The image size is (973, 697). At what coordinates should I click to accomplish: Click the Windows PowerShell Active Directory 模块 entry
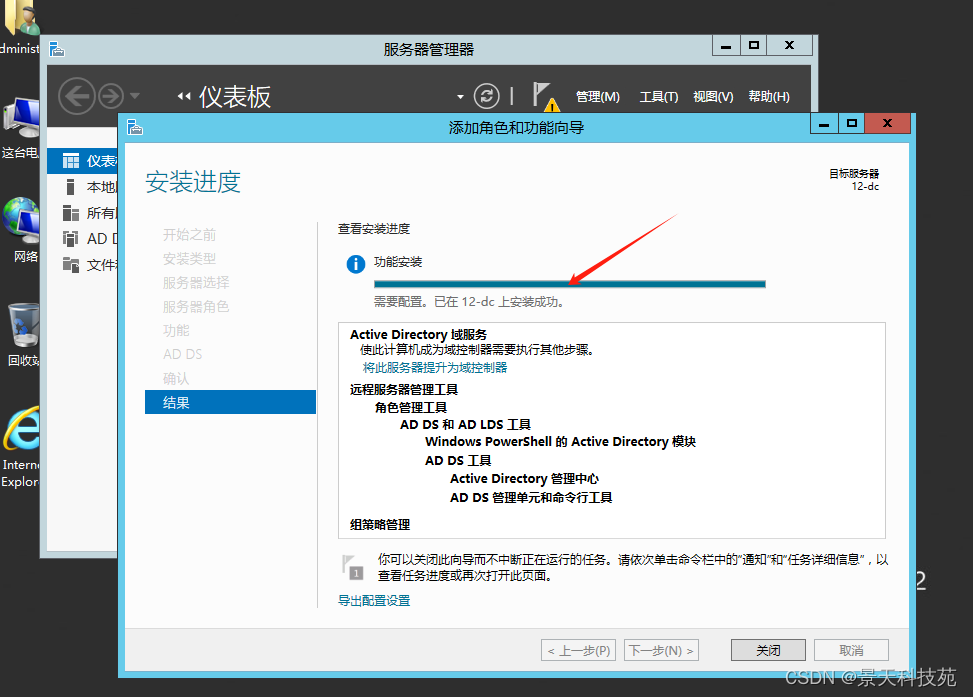[560, 442]
